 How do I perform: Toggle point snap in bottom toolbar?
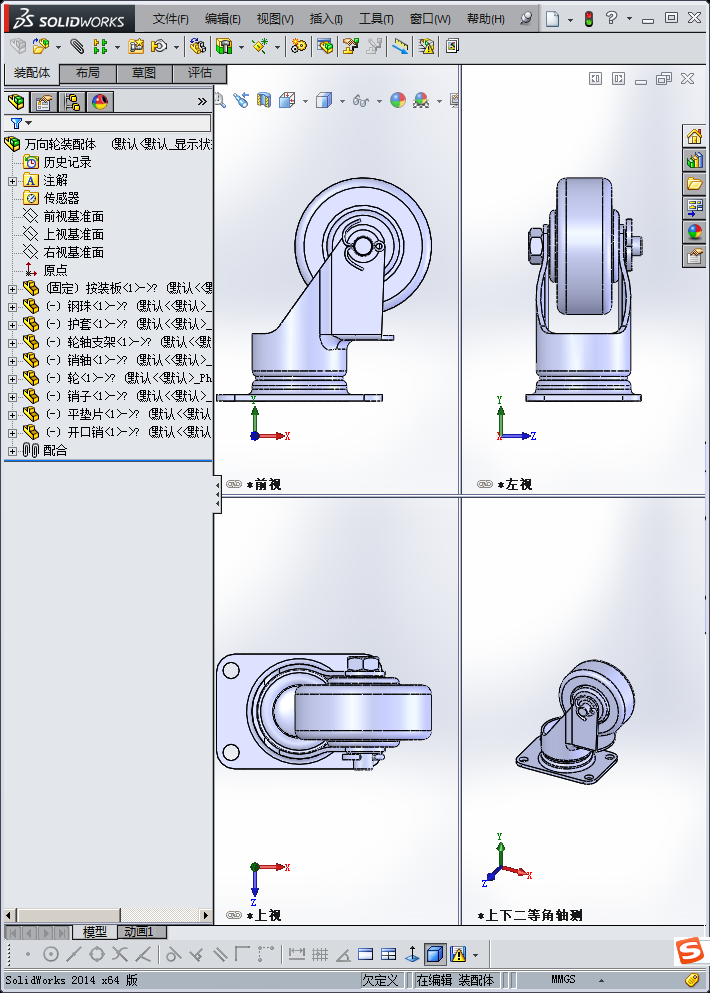[x=27, y=954]
